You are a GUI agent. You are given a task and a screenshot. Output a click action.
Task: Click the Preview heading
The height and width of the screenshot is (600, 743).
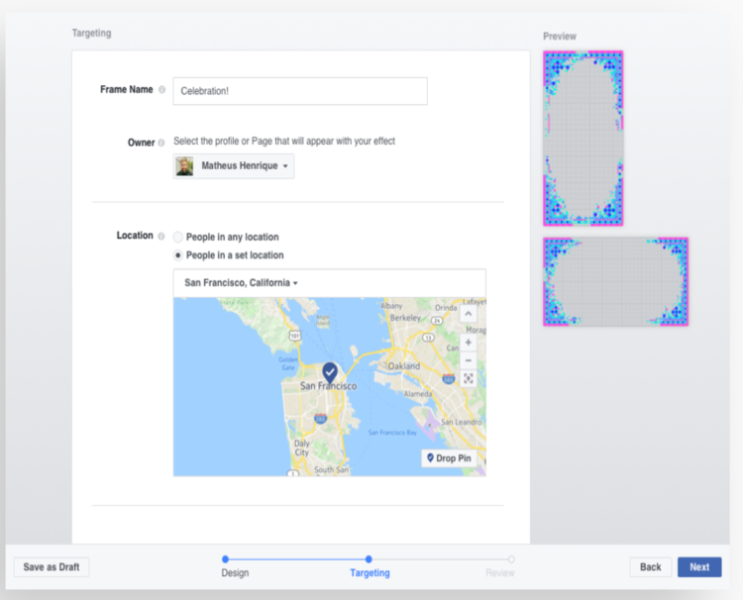point(560,36)
